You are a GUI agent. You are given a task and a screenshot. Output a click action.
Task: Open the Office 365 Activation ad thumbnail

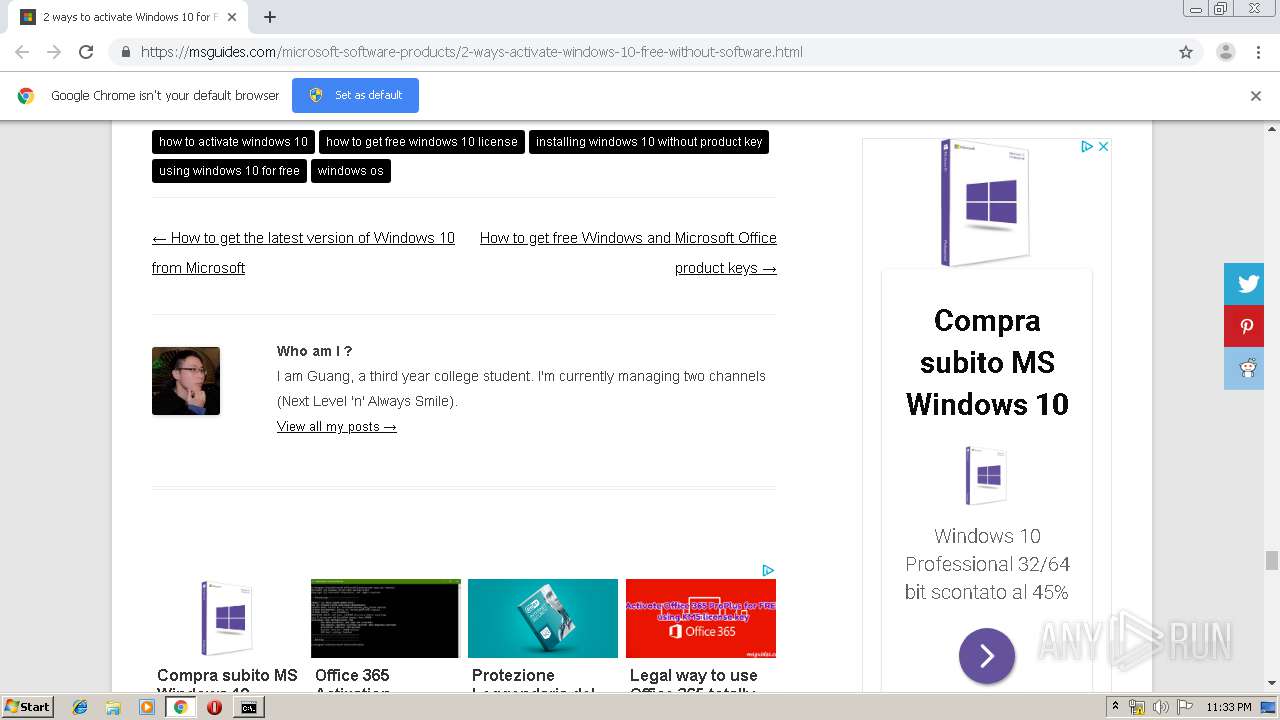(x=386, y=618)
